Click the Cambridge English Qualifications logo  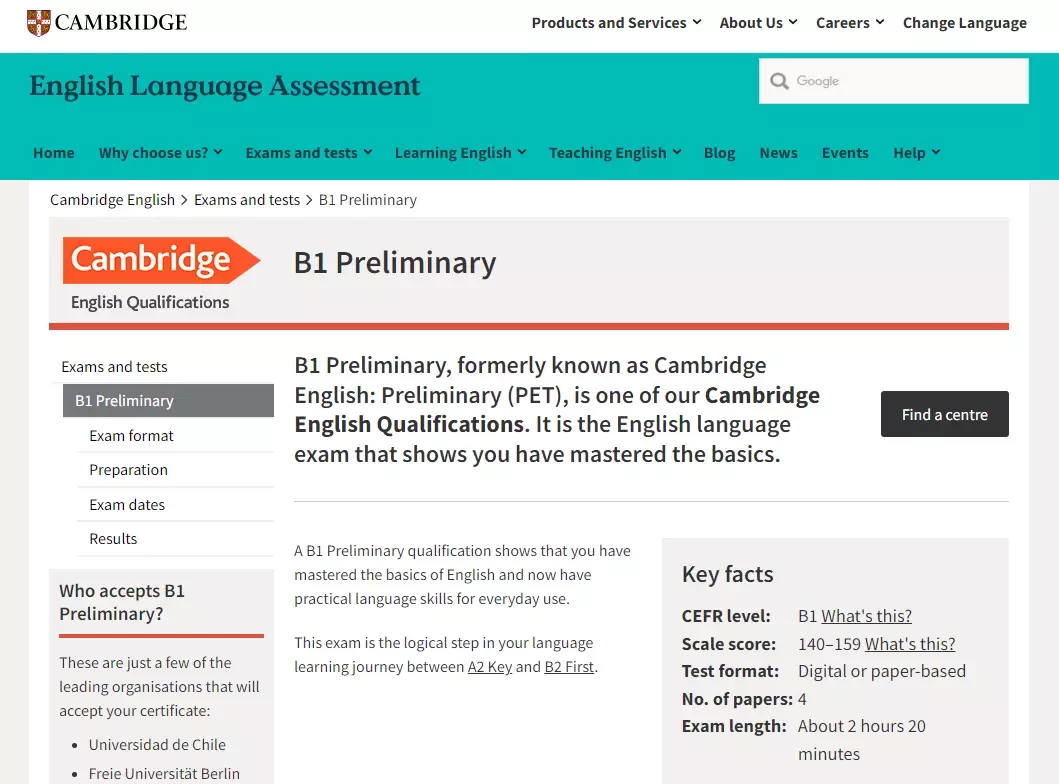click(x=161, y=273)
